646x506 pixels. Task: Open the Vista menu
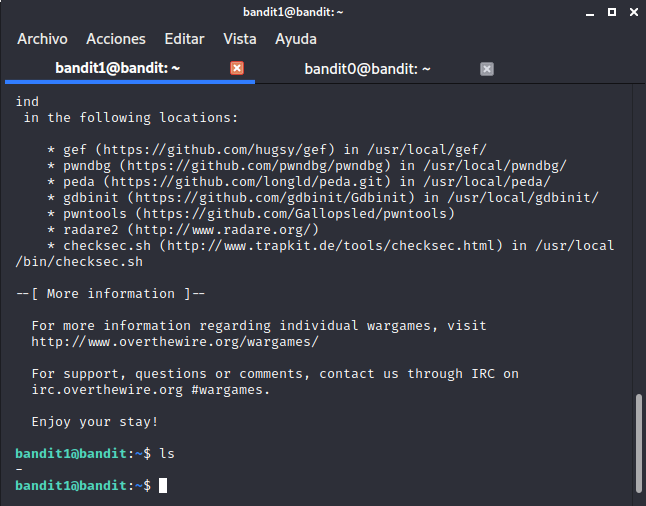[x=240, y=39]
